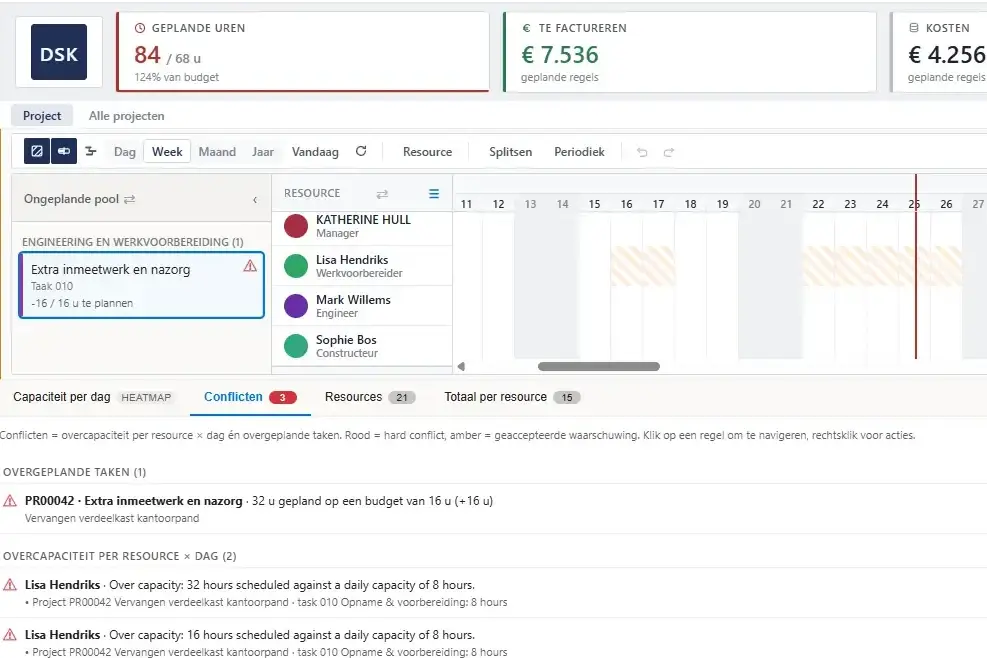987x658 pixels.
Task: Open the Conflicten tab
Action: click(x=250, y=397)
